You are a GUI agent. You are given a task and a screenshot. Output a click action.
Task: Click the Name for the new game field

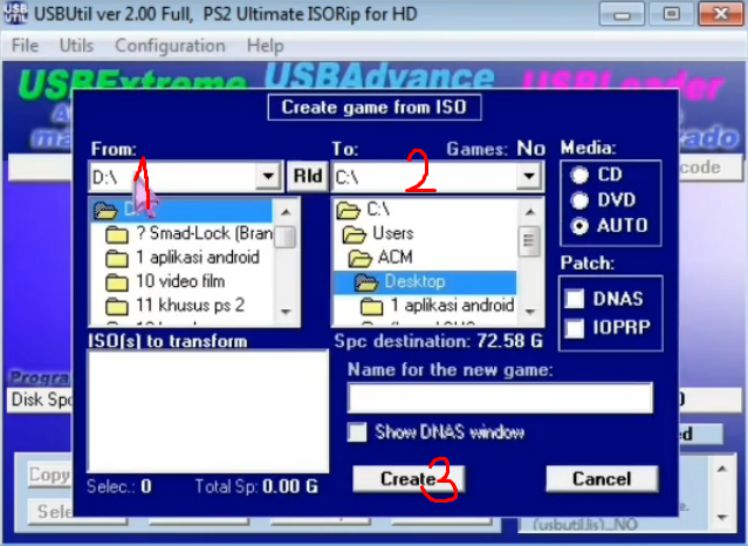coord(500,398)
